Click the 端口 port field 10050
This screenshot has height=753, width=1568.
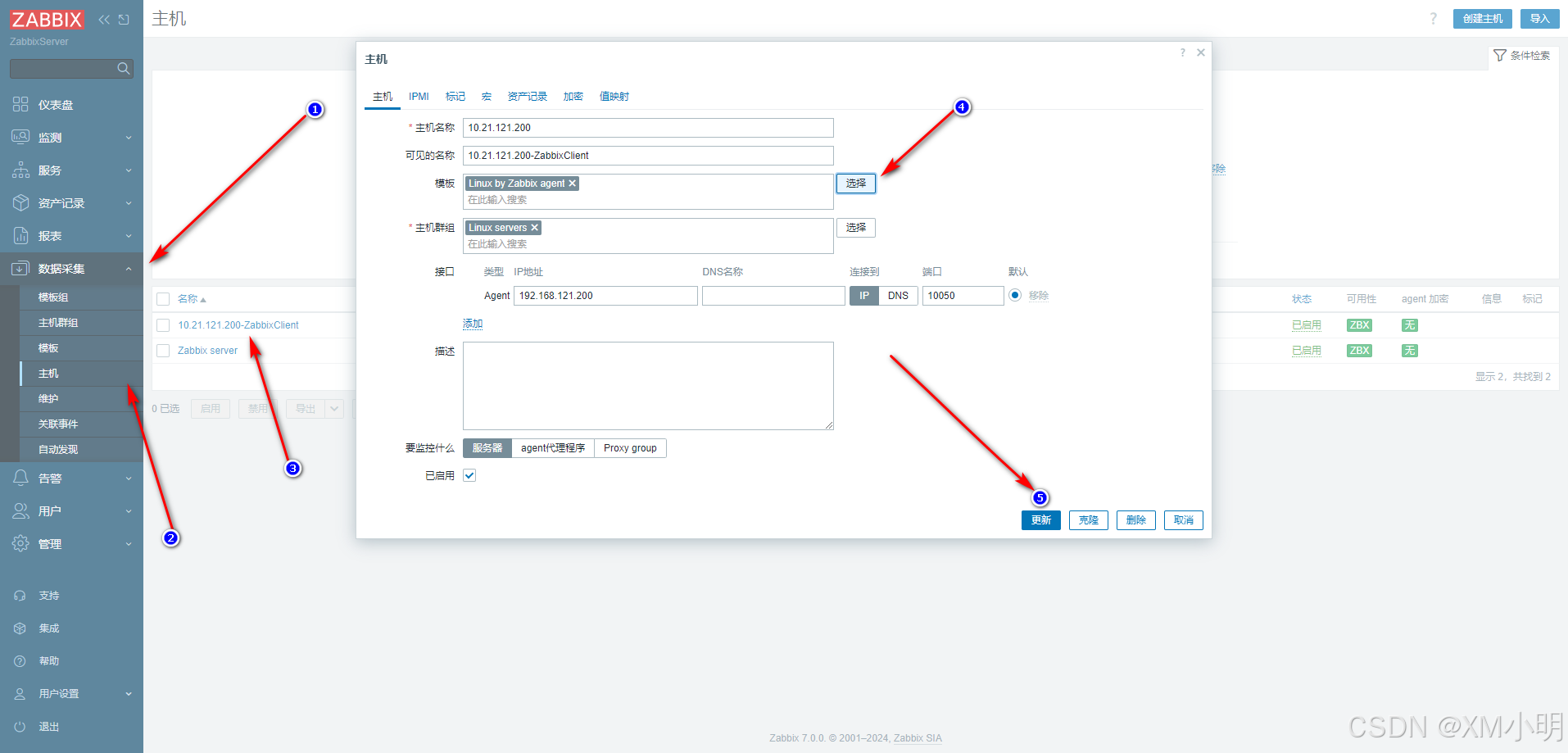(x=963, y=296)
